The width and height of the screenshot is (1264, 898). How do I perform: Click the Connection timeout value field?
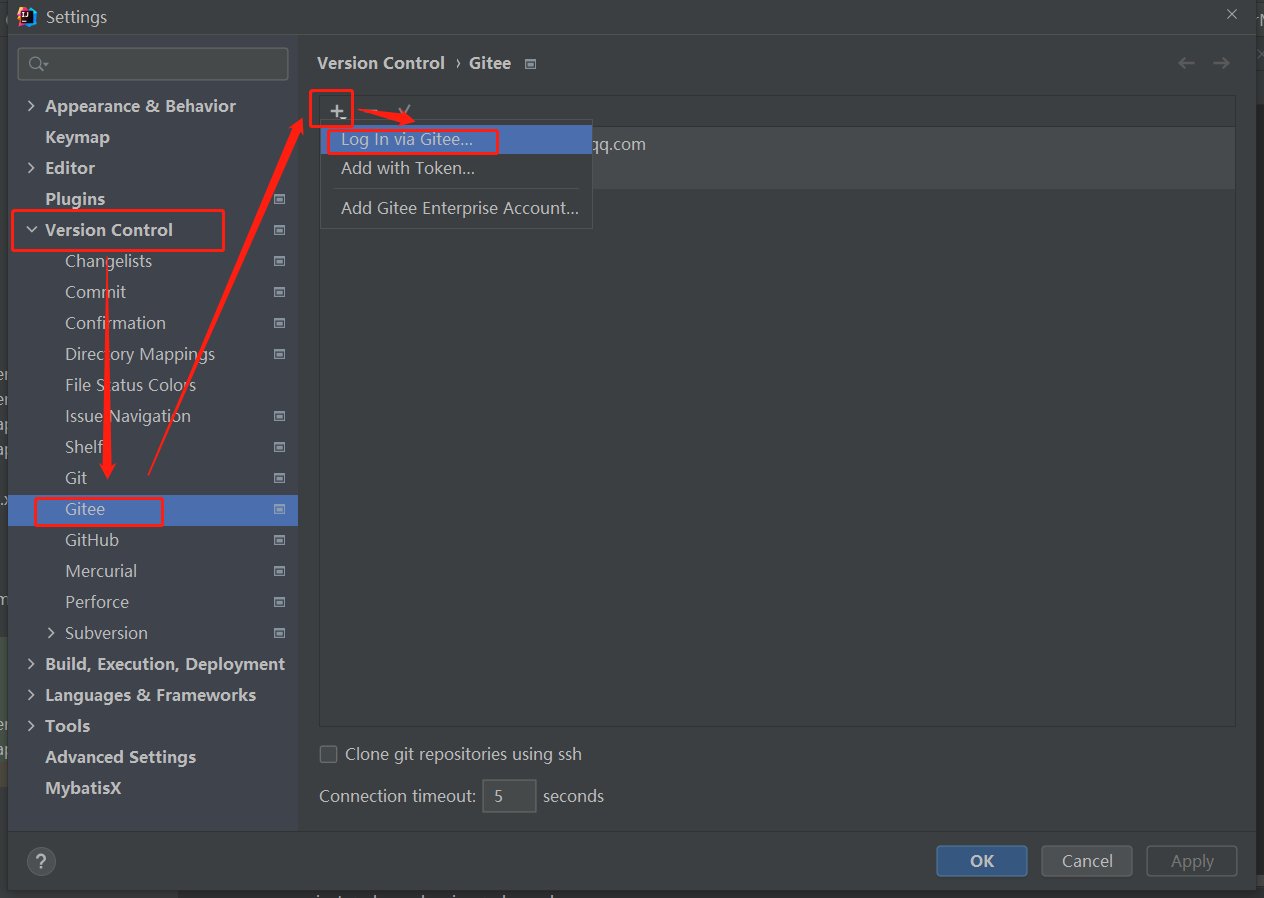click(509, 796)
